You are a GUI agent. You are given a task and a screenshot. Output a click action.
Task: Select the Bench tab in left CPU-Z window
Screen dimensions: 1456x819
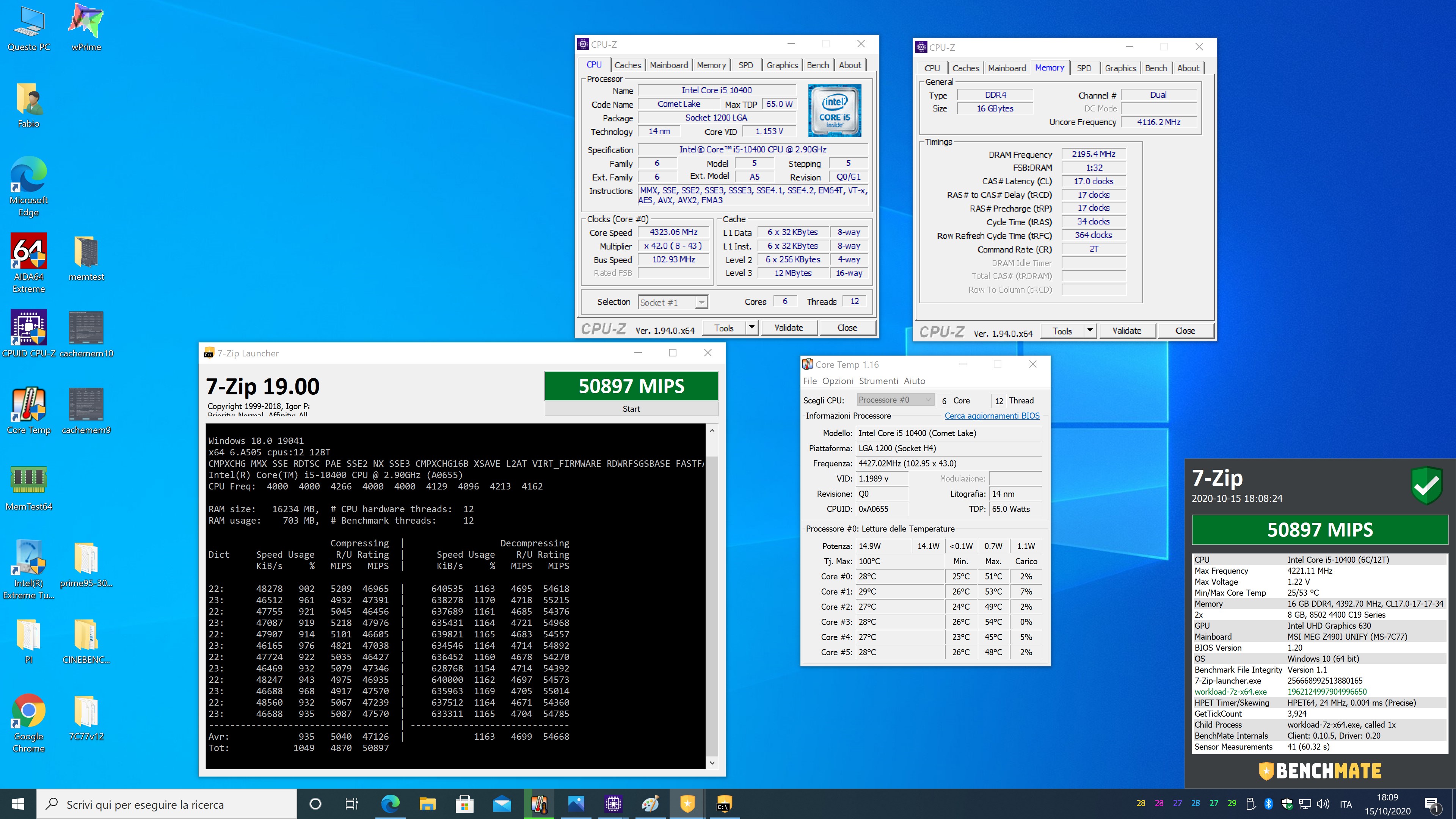(x=817, y=65)
